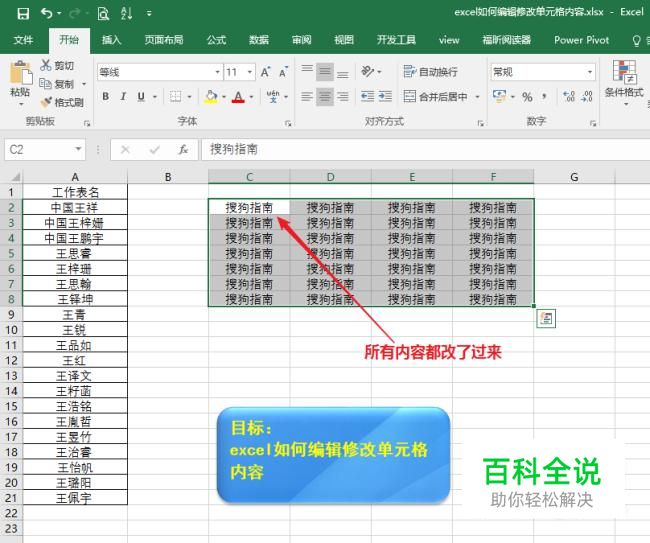
Task: Center text horizontally
Action: pos(325,97)
